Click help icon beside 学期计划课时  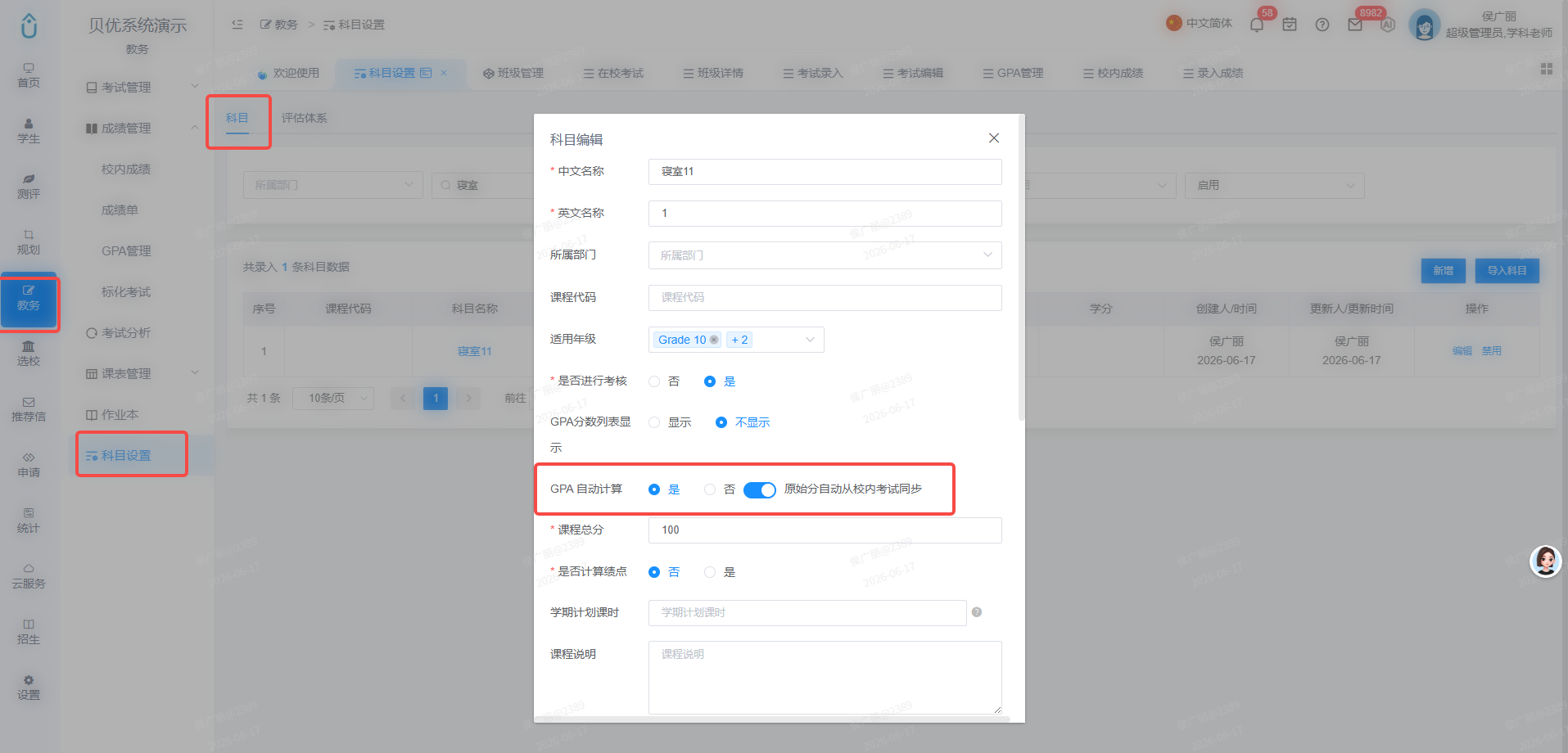tap(977, 612)
